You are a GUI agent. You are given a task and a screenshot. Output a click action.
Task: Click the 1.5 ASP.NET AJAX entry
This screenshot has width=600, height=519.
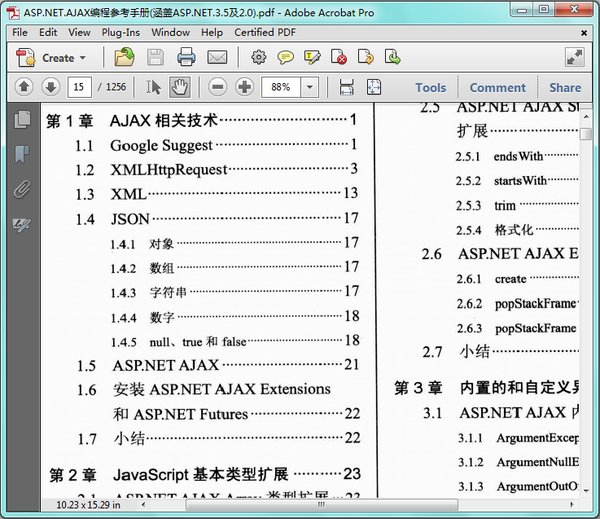[x=218, y=365]
